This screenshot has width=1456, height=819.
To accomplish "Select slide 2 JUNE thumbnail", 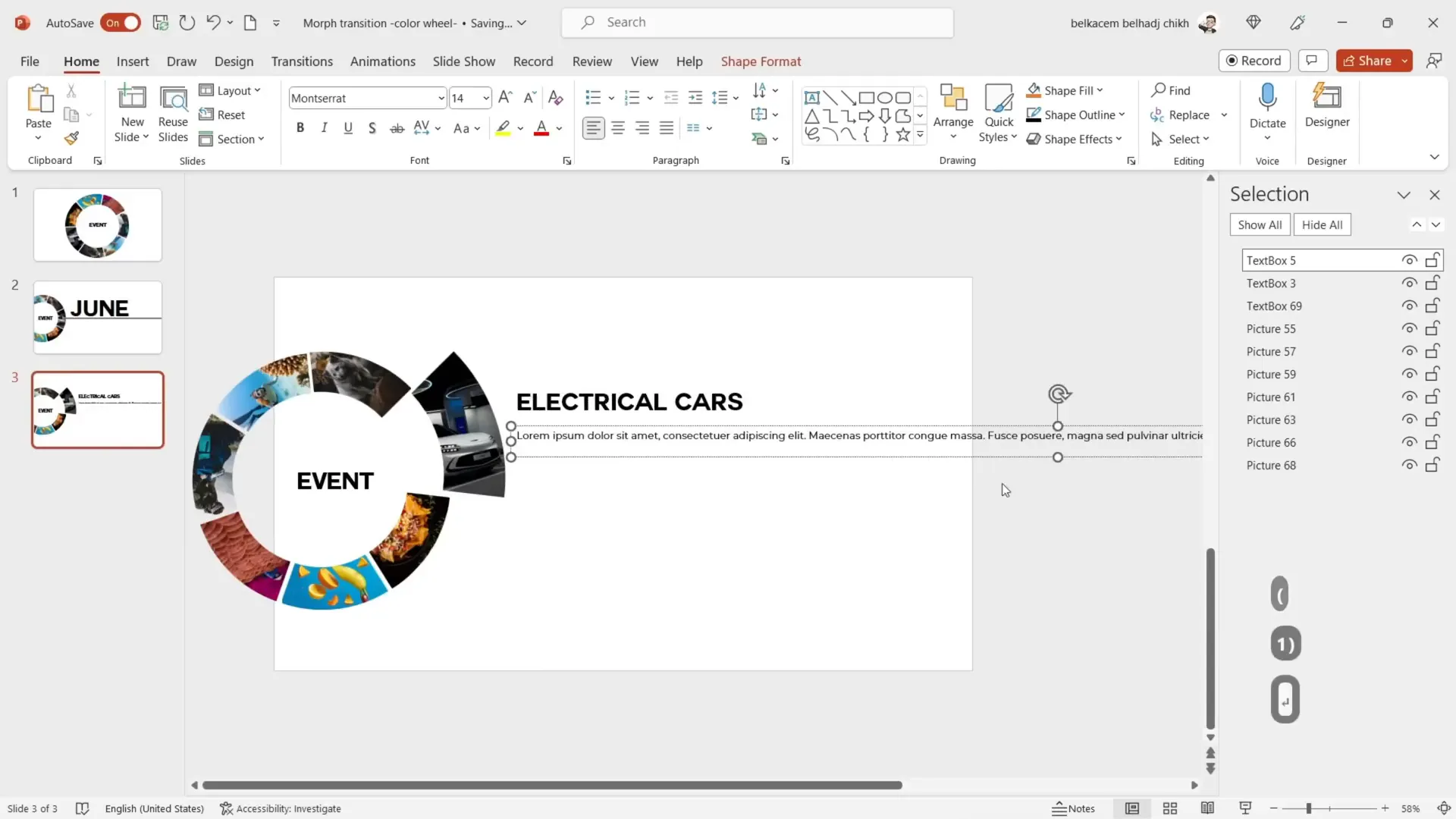I will point(98,317).
